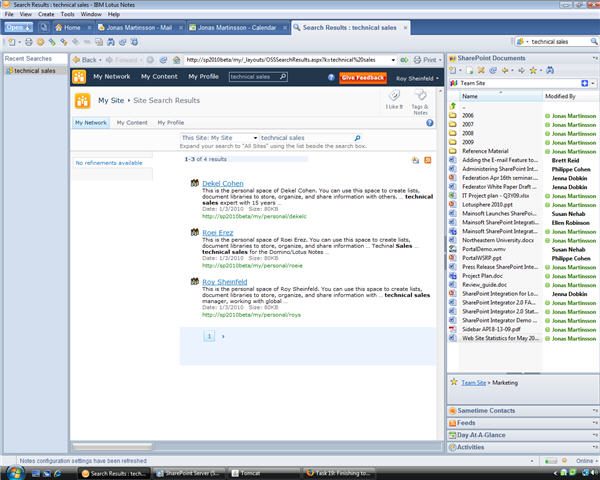
Task: Select Project Plan.doc document
Action: [x=482, y=276]
